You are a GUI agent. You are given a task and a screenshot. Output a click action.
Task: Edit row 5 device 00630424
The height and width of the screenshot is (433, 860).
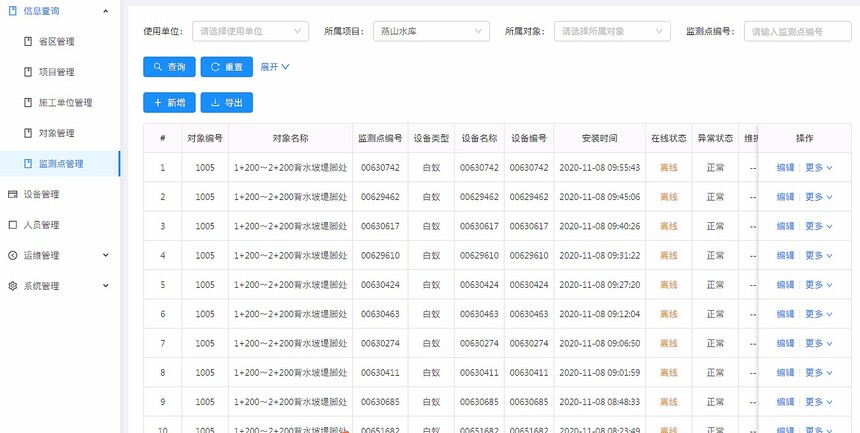[785, 284]
